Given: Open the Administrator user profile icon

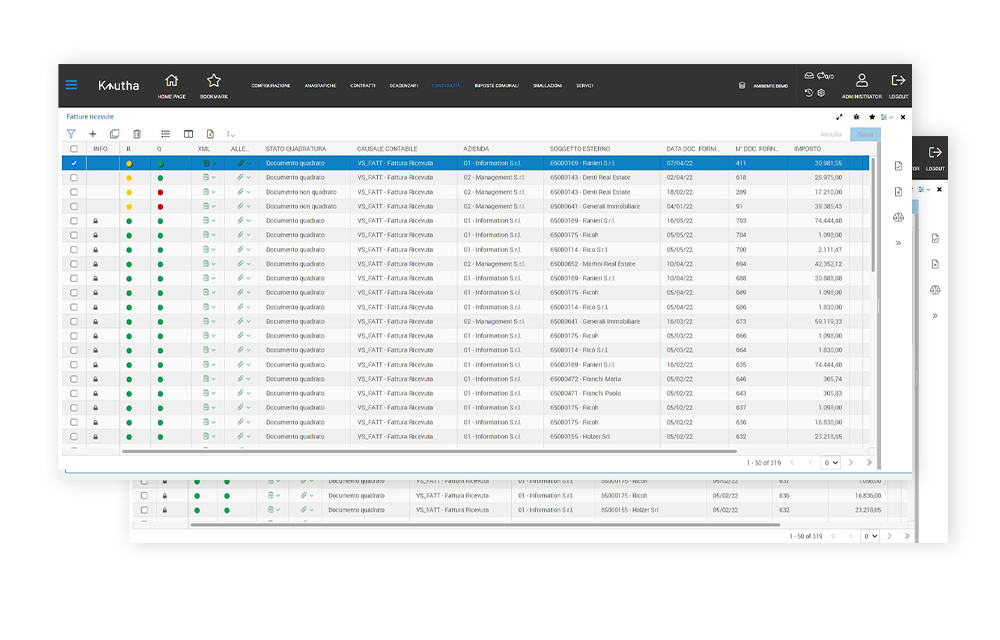Looking at the screenshot, I should coord(862,82).
